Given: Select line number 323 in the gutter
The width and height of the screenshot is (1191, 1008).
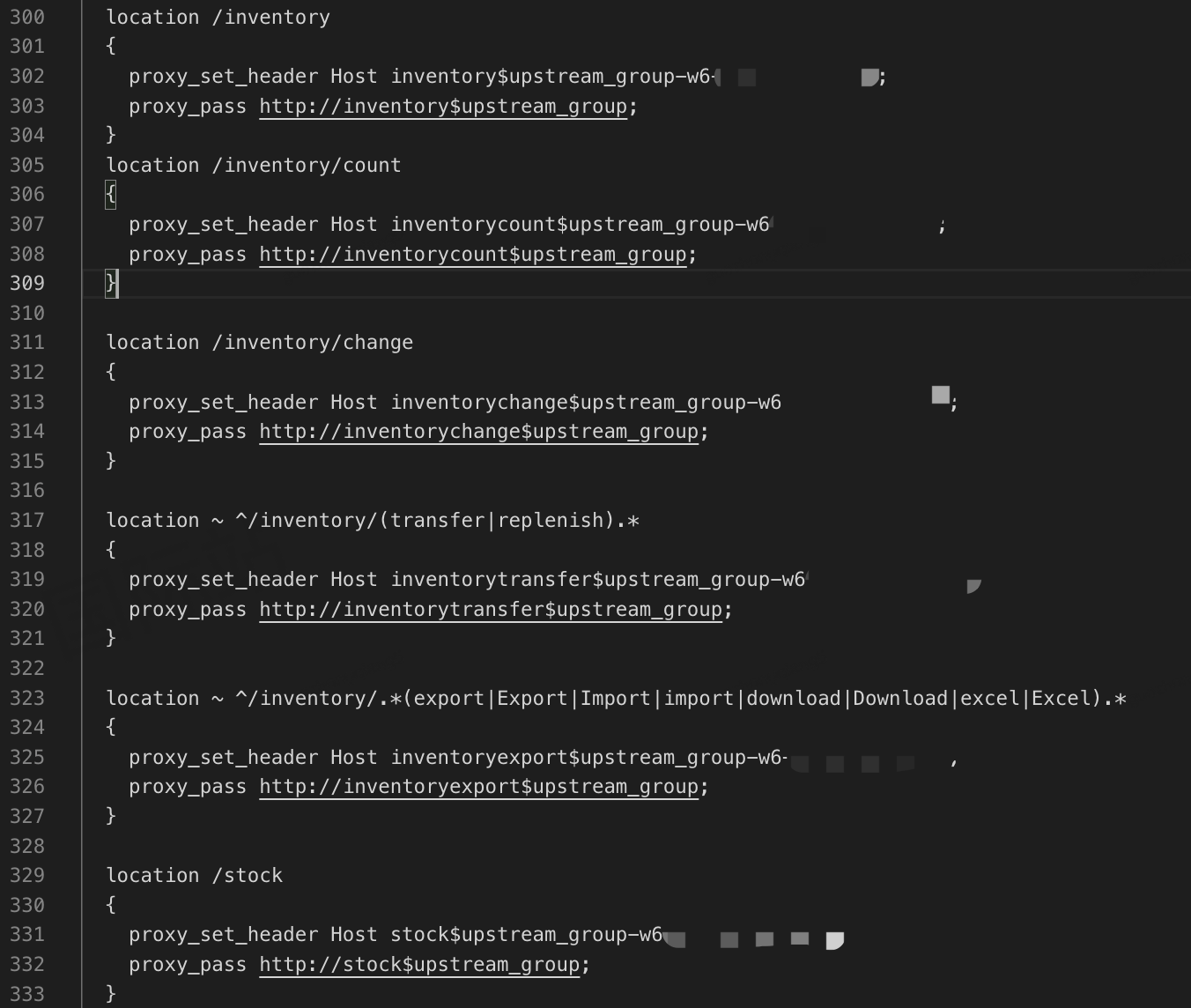Looking at the screenshot, I should pos(27,699).
